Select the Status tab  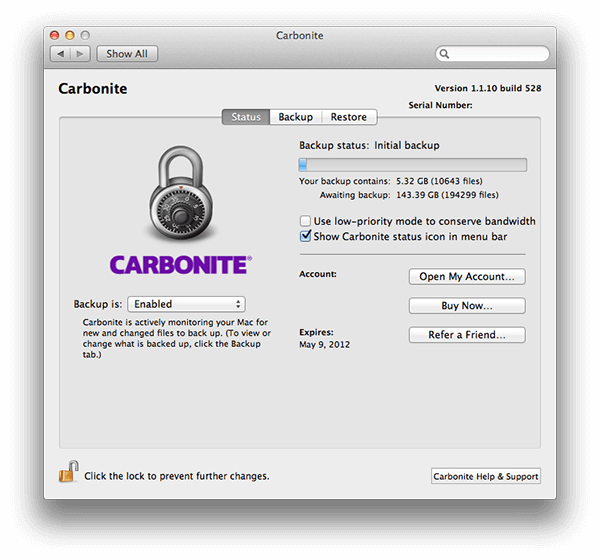(246, 117)
